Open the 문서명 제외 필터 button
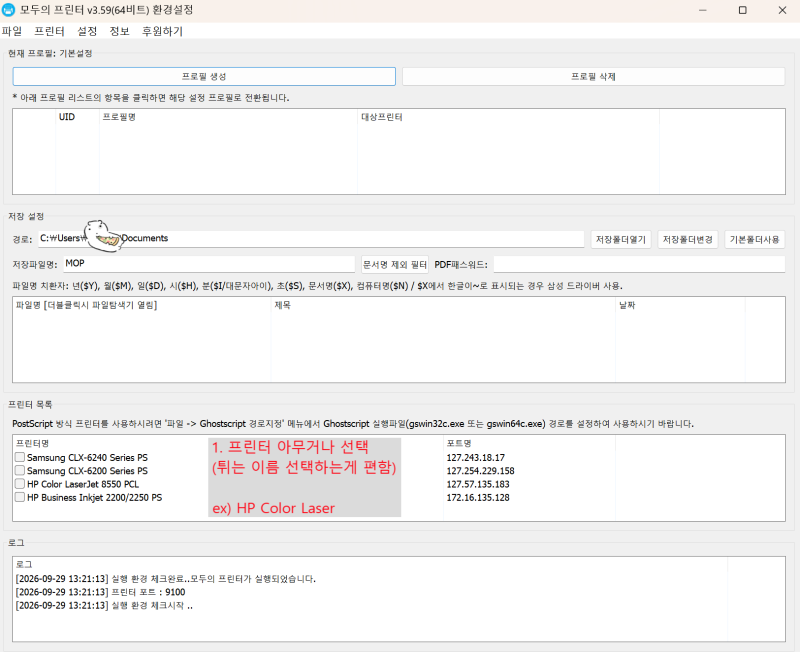 pyautogui.click(x=395, y=264)
